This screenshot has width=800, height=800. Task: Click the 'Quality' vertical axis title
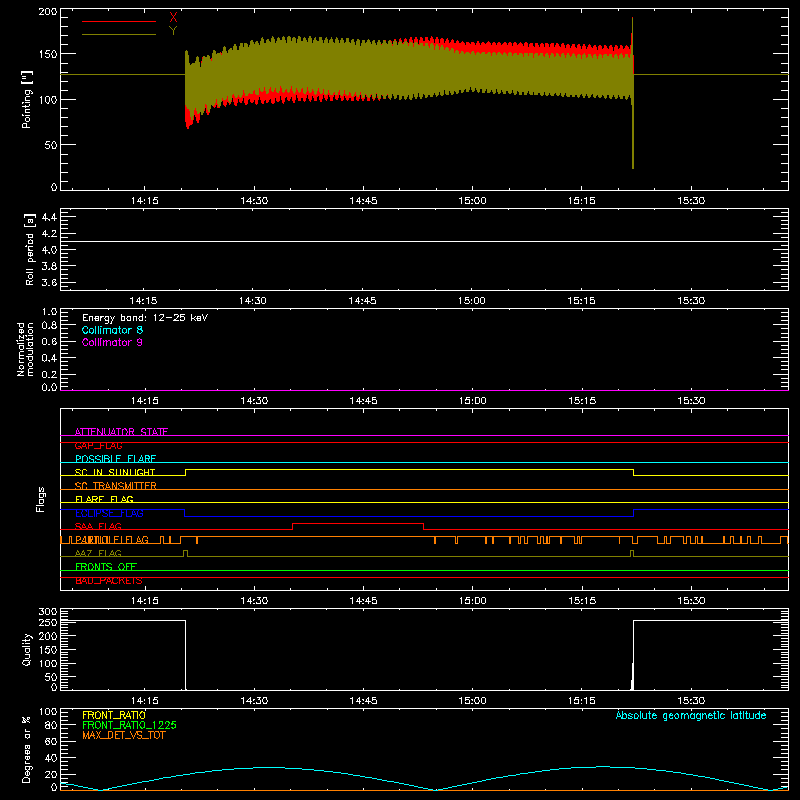[27, 649]
